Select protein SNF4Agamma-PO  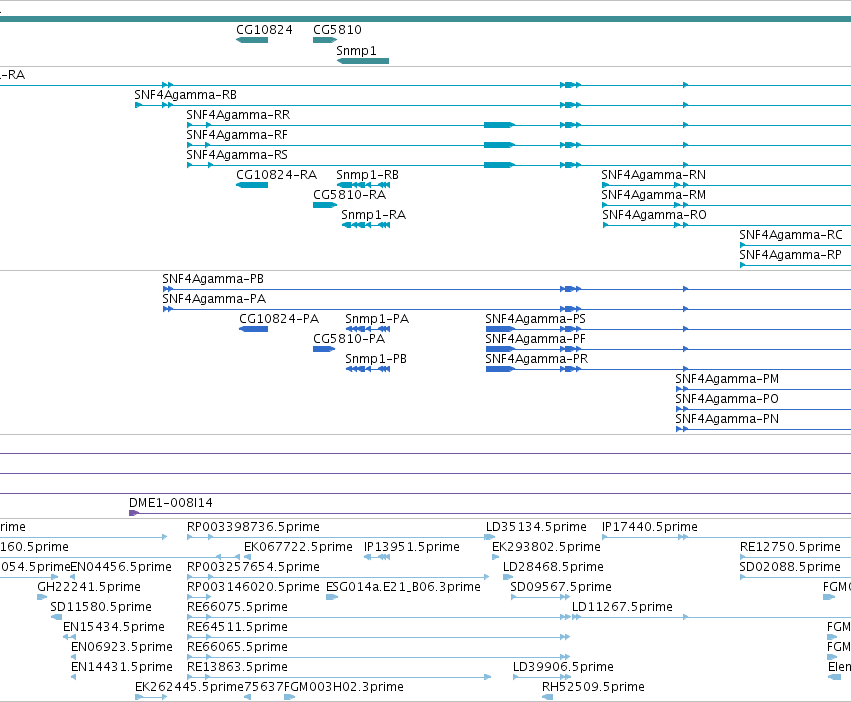coord(727,399)
